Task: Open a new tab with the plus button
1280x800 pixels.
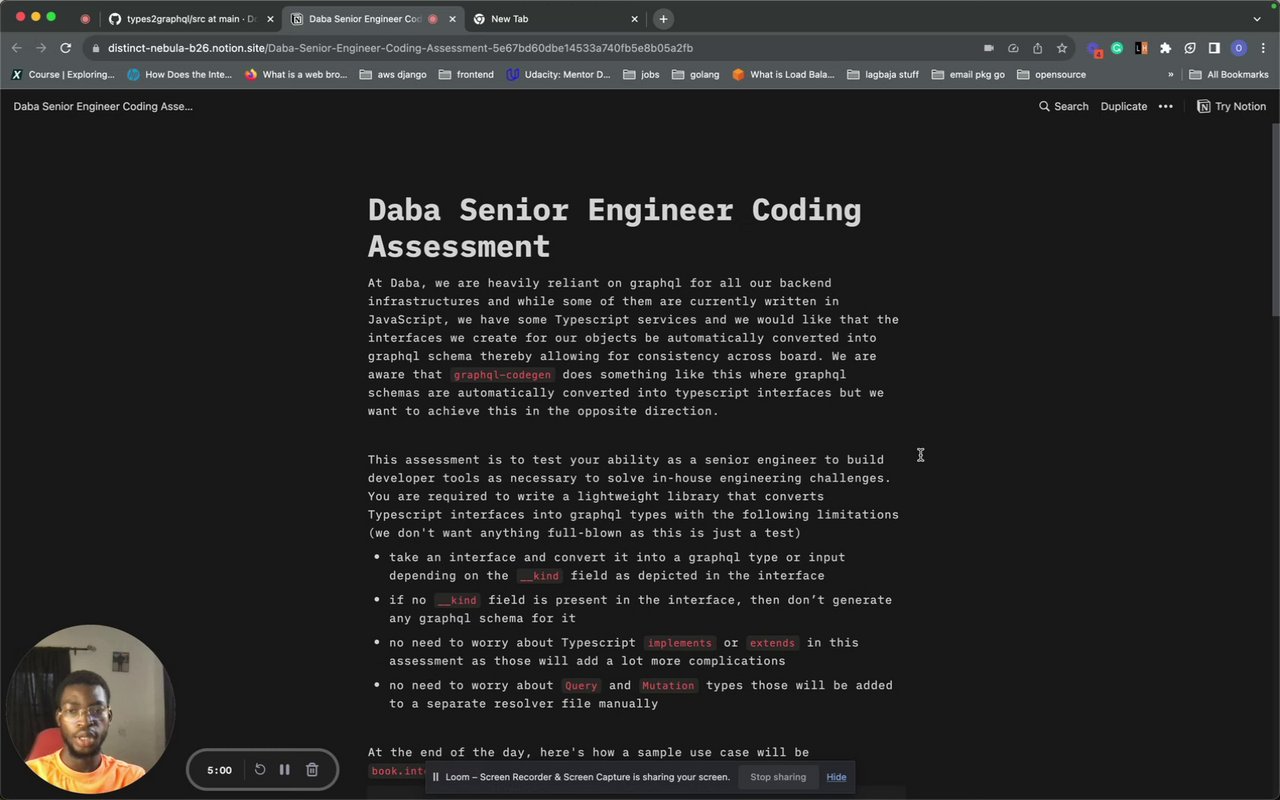Action: click(x=663, y=19)
